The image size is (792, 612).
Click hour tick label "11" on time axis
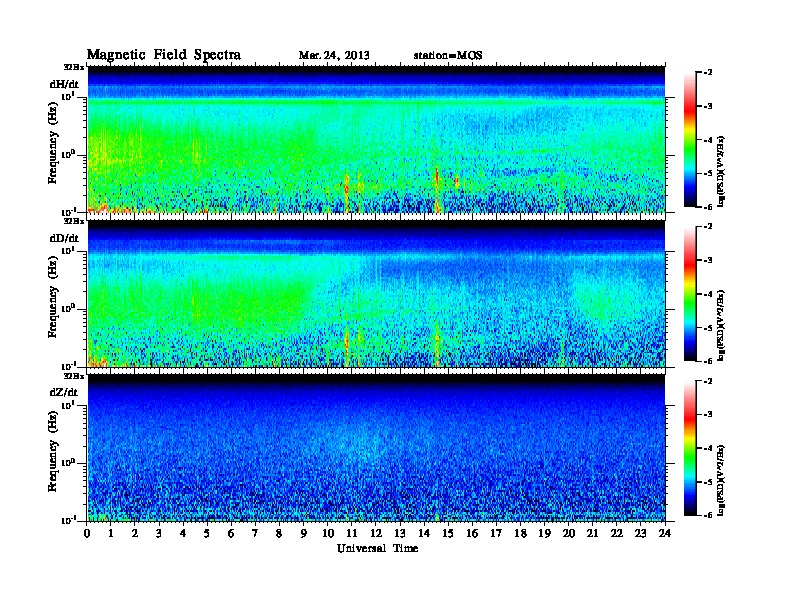point(352,533)
